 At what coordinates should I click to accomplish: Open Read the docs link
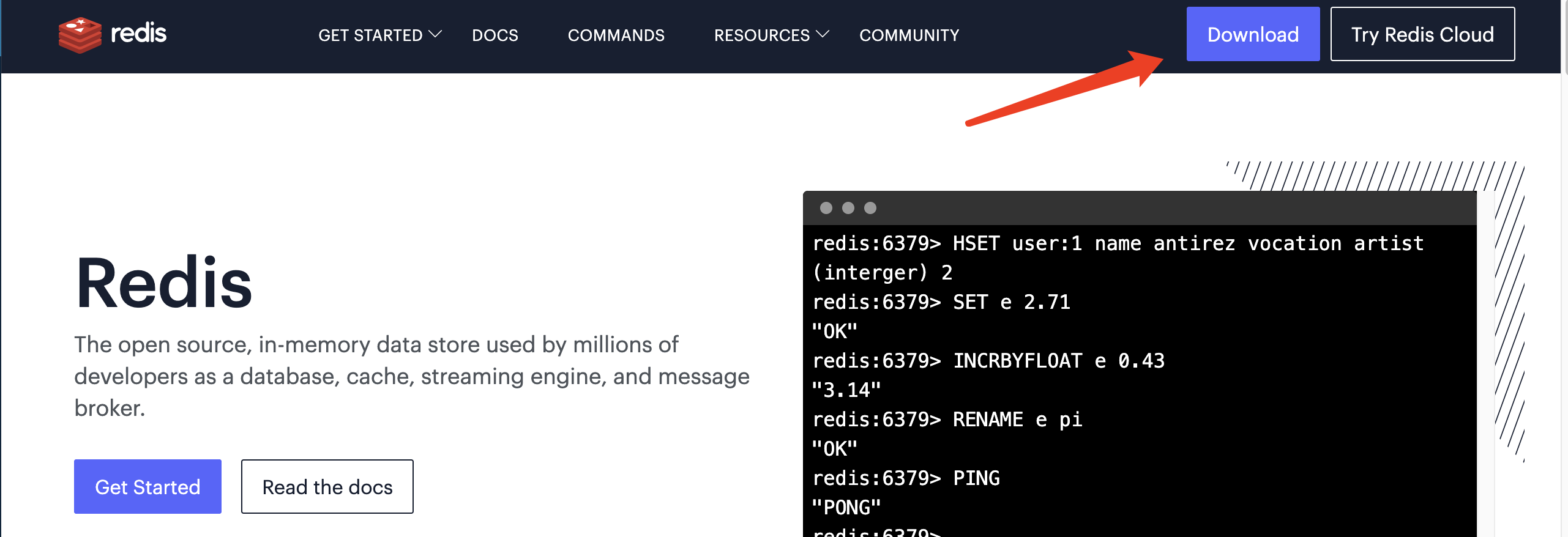coord(327,486)
